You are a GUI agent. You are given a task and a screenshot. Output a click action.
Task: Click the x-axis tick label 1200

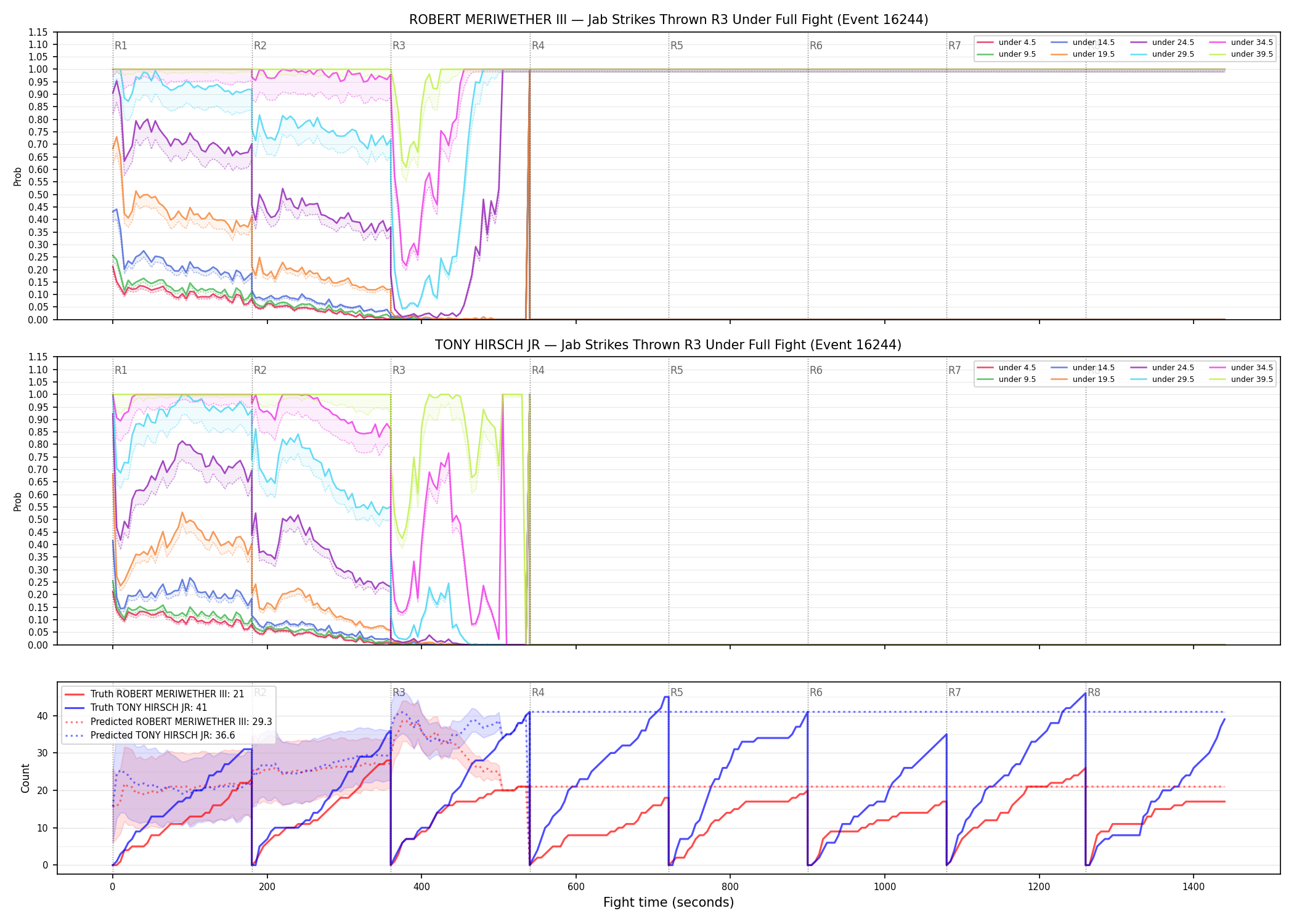tap(1040, 887)
